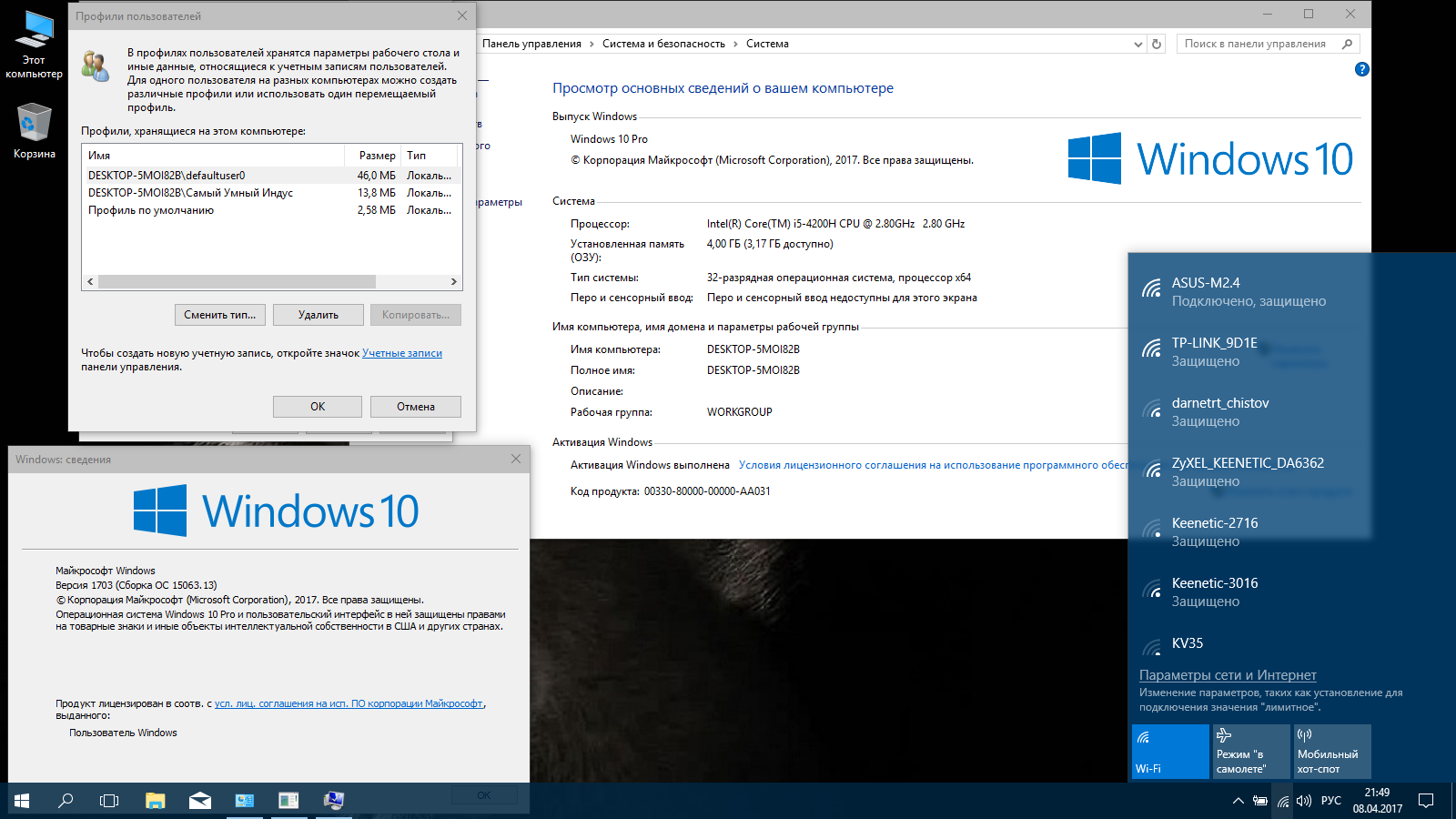Open the System Properties taskbar app

click(334, 801)
